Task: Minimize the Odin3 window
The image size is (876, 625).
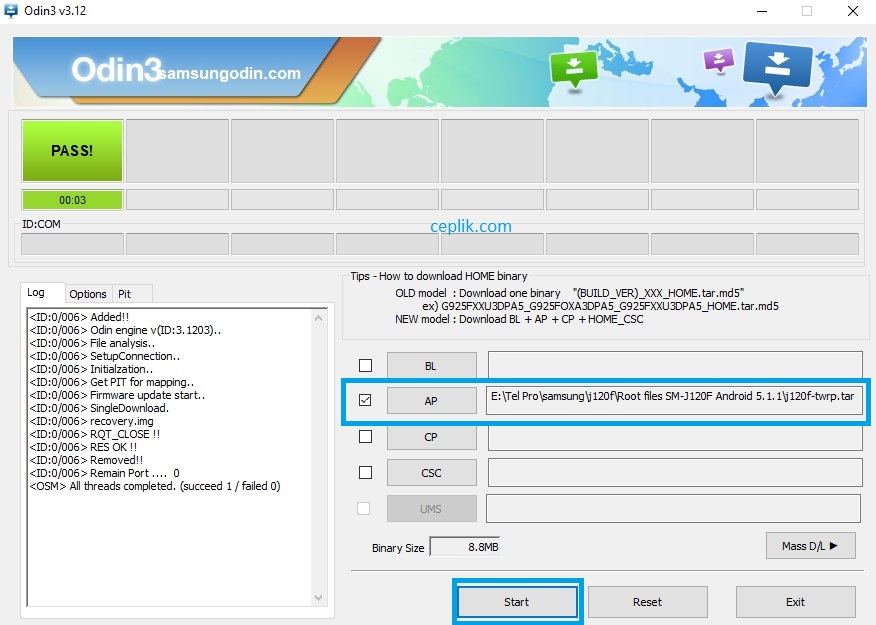Action: (762, 11)
